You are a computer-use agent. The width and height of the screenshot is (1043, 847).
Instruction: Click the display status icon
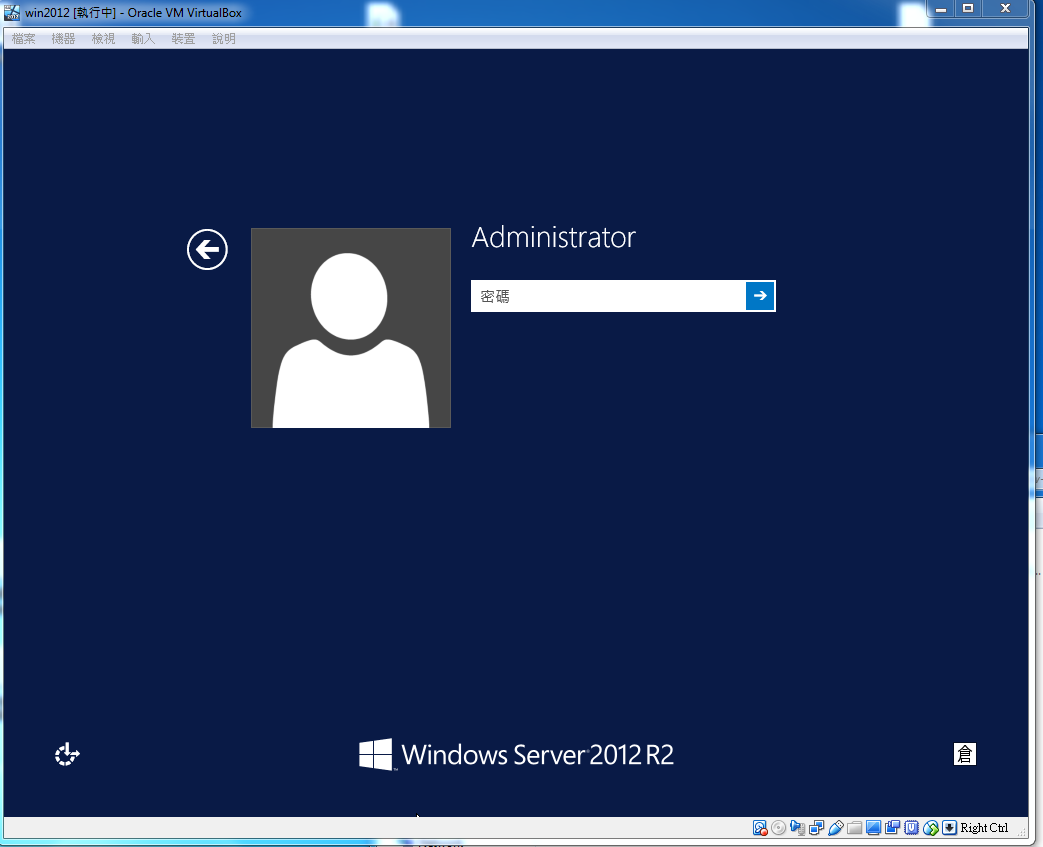pos(873,828)
